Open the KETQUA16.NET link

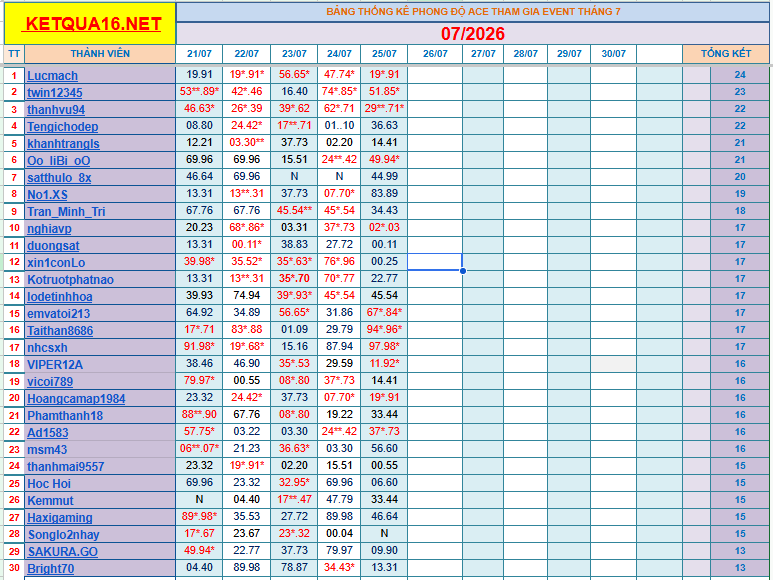pyautogui.click(x=93, y=24)
